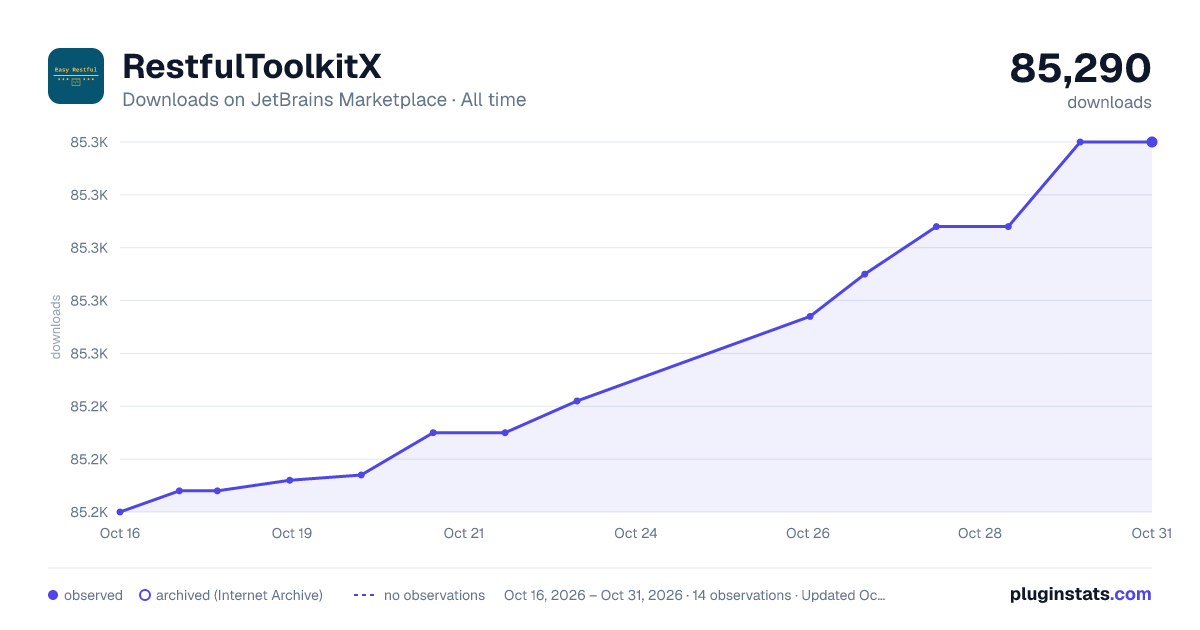
Task: Click the 'no observations' legend label
Action: click(434, 595)
